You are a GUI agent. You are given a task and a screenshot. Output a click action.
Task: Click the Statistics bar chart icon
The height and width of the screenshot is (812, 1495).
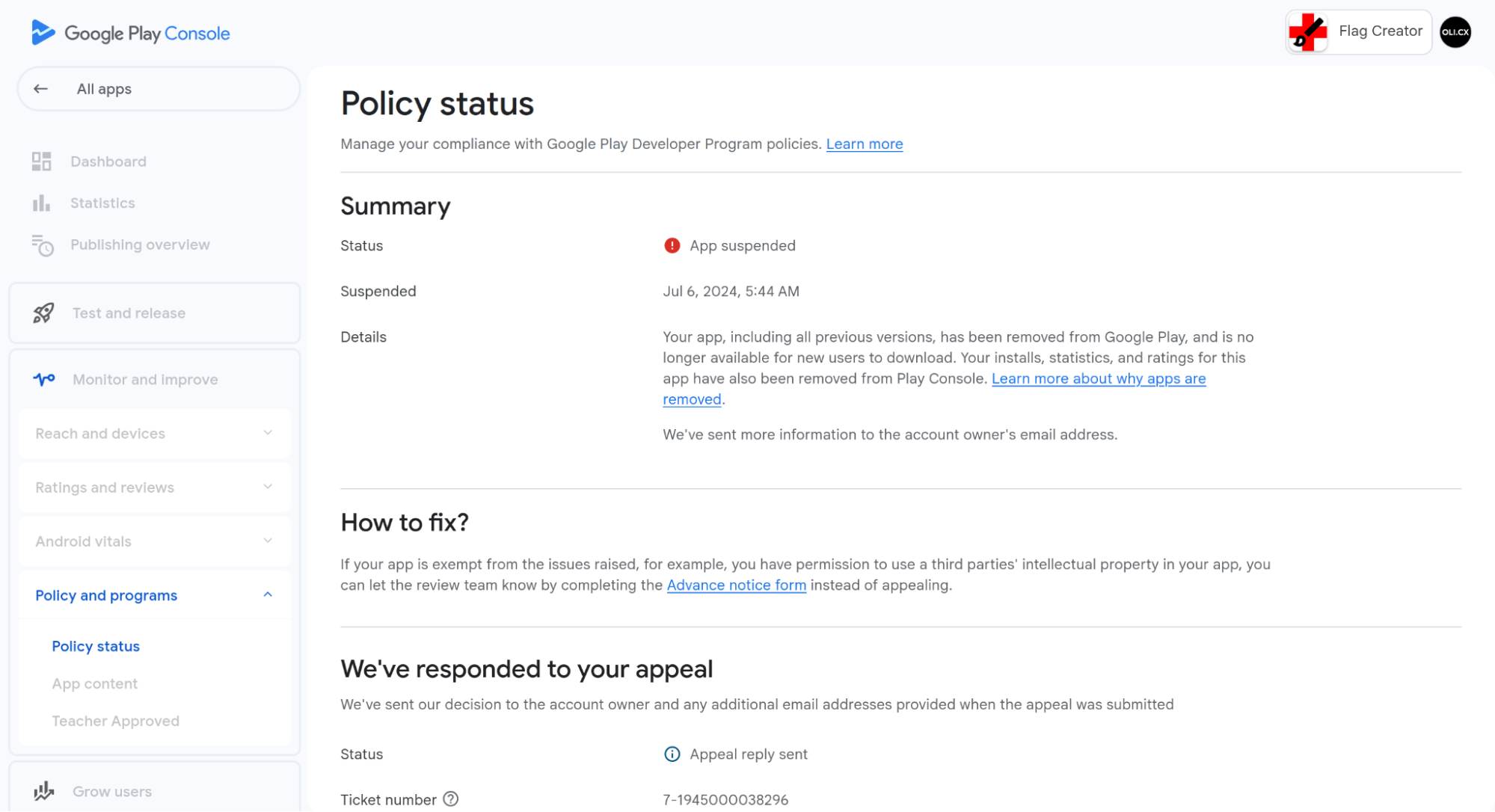[x=42, y=203]
